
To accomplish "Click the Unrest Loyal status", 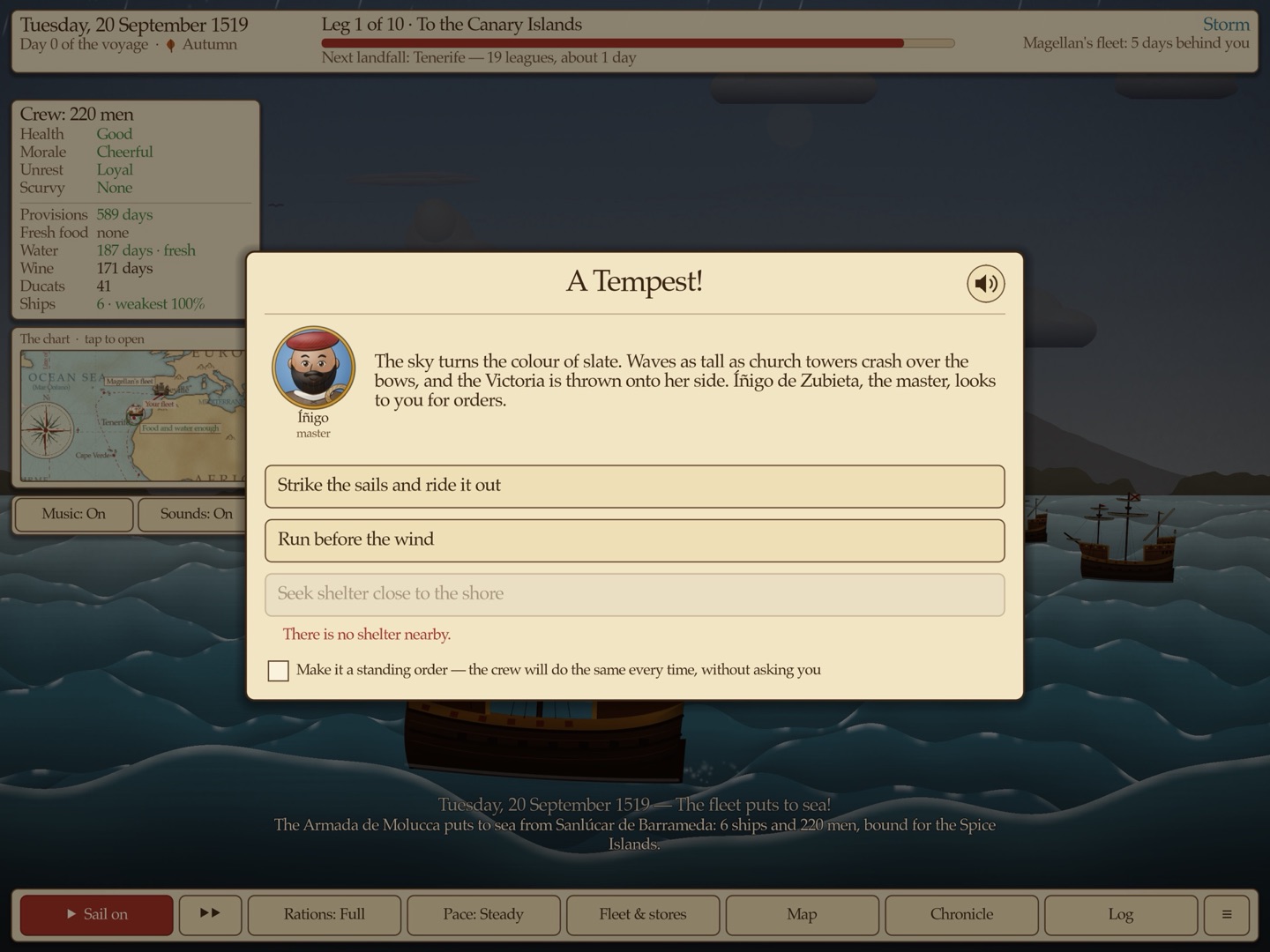I will coord(115,170).
